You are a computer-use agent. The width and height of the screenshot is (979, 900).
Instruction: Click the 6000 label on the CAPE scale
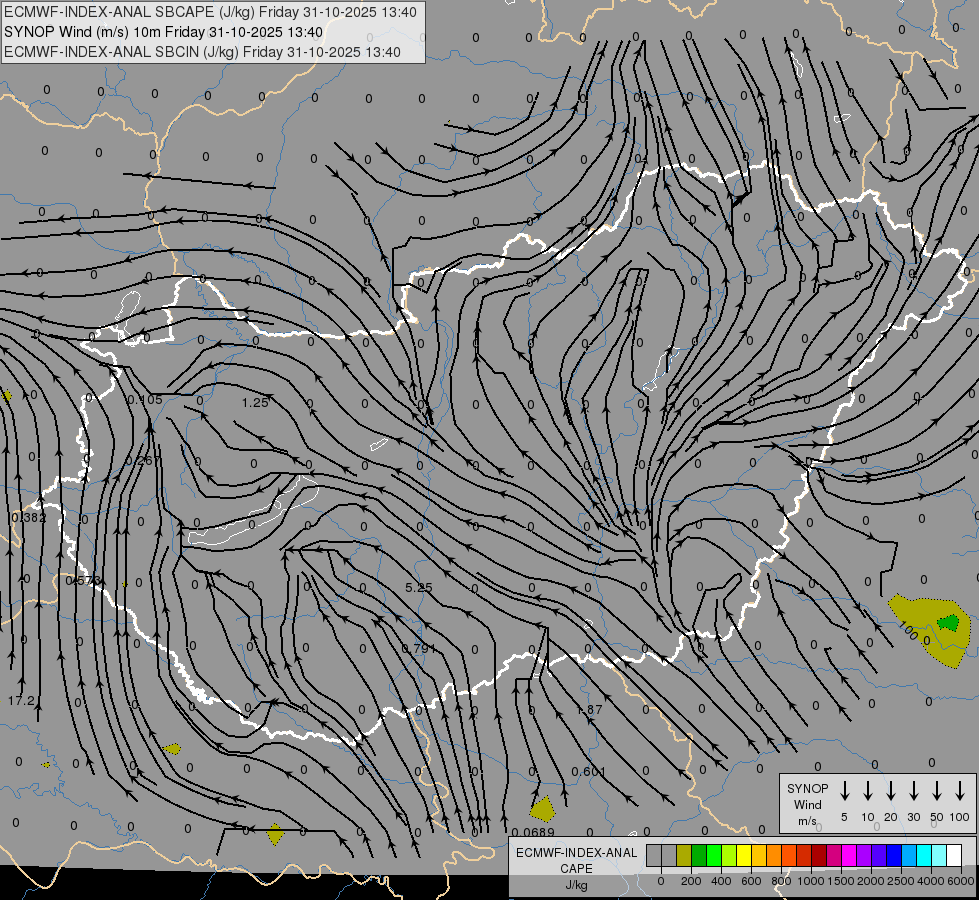click(x=960, y=881)
